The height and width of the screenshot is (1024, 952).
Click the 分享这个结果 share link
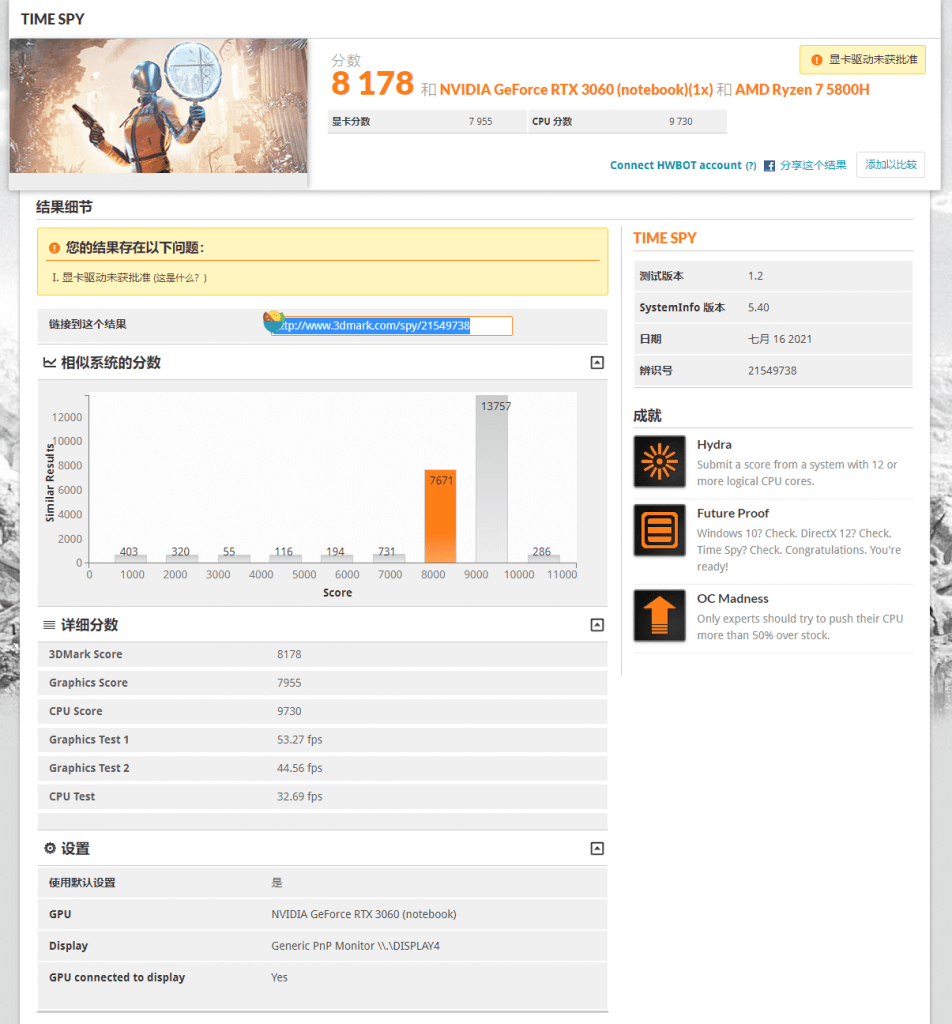tap(813, 165)
